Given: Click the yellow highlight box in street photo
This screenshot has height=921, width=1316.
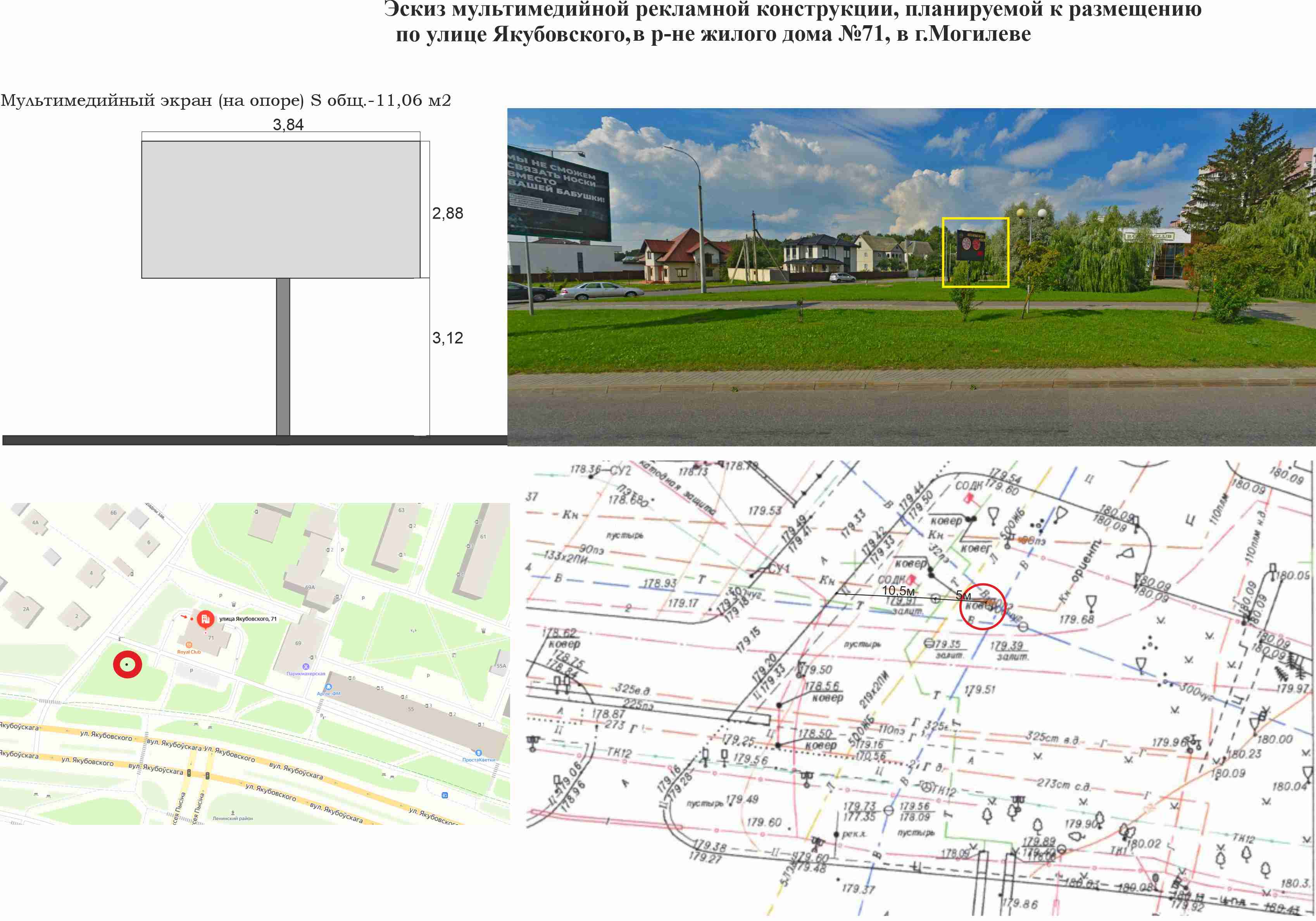Looking at the screenshot, I should pyautogui.click(x=976, y=252).
